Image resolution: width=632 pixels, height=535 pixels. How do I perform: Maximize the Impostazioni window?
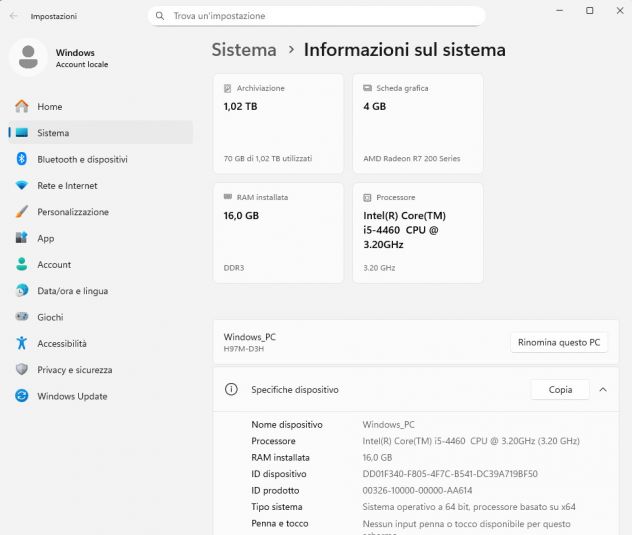click(x=590, y=10)
